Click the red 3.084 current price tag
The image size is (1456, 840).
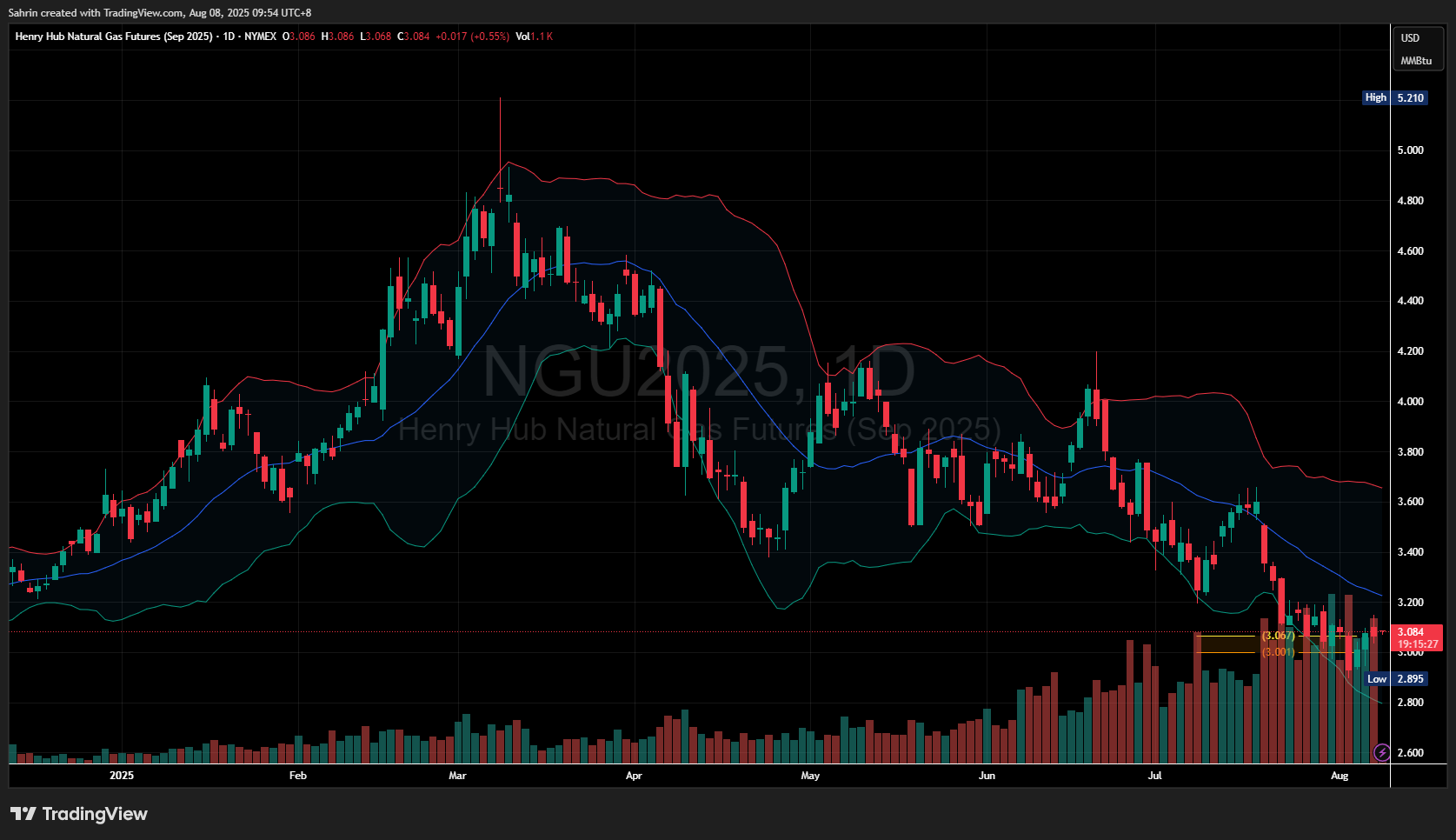point(1417,638)
